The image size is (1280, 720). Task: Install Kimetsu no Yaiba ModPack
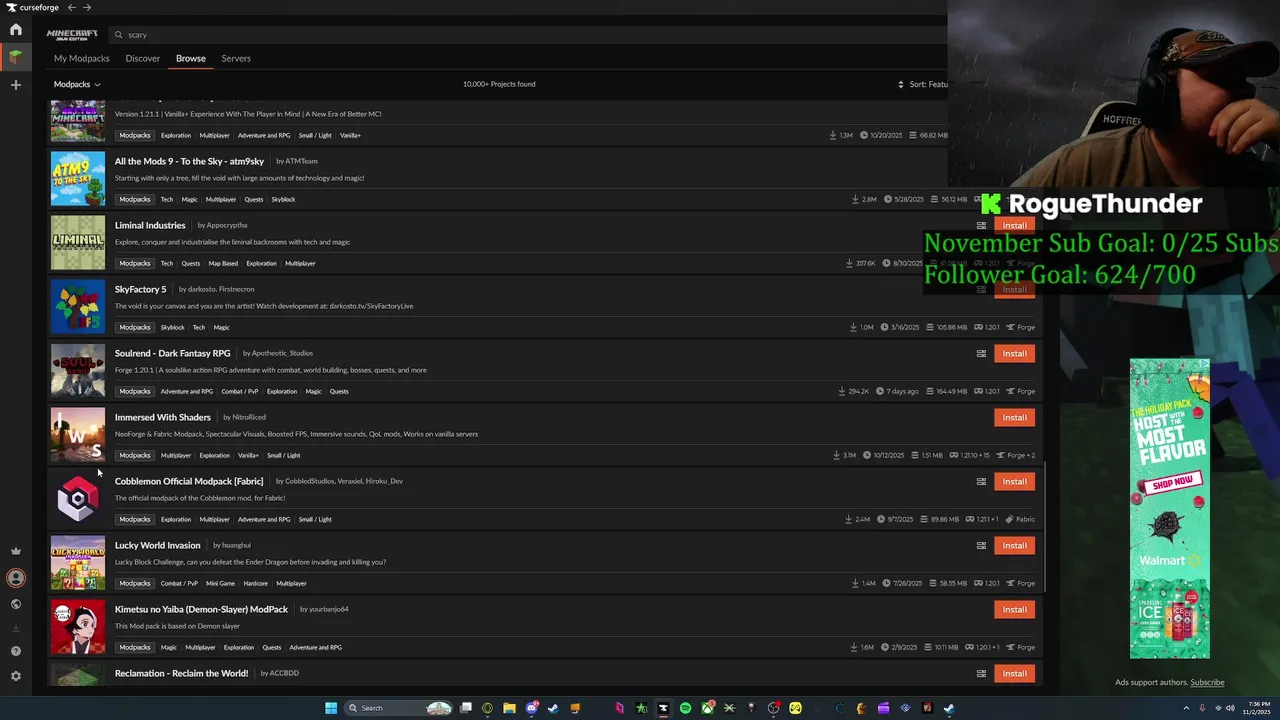point(1014,609)
